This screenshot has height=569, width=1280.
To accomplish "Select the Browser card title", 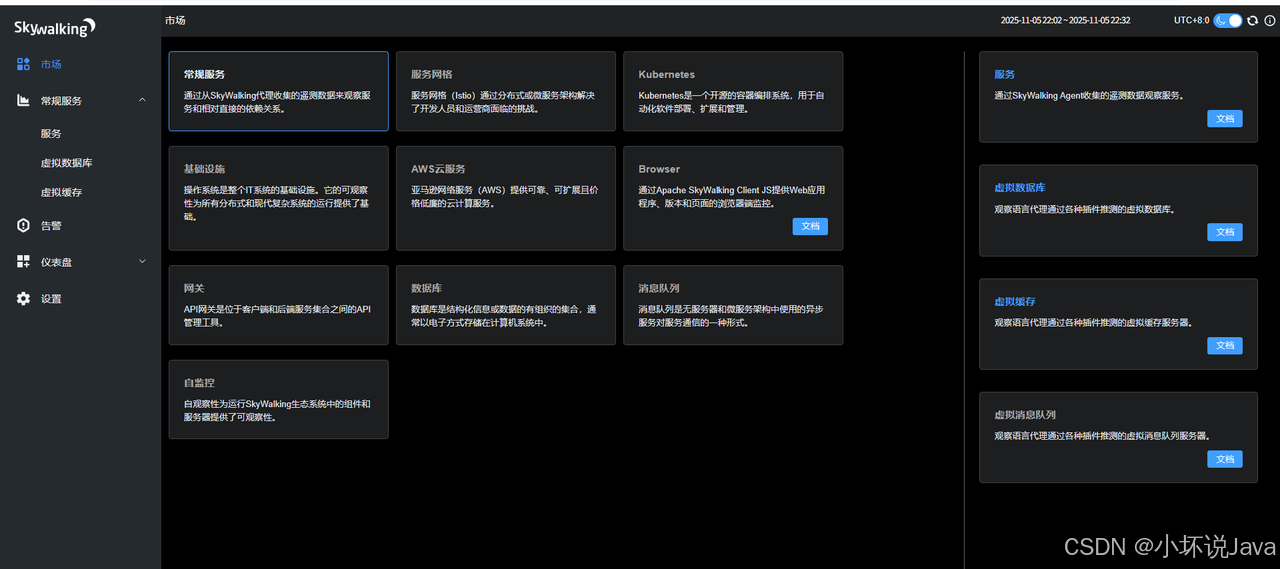I will [x=659, y=169].
